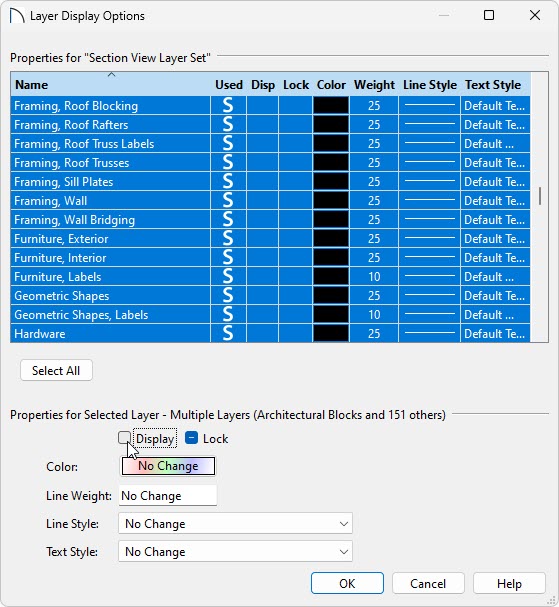Click the Chief Architect icon in title bar

pyautogui.click(x=17, y=16)
